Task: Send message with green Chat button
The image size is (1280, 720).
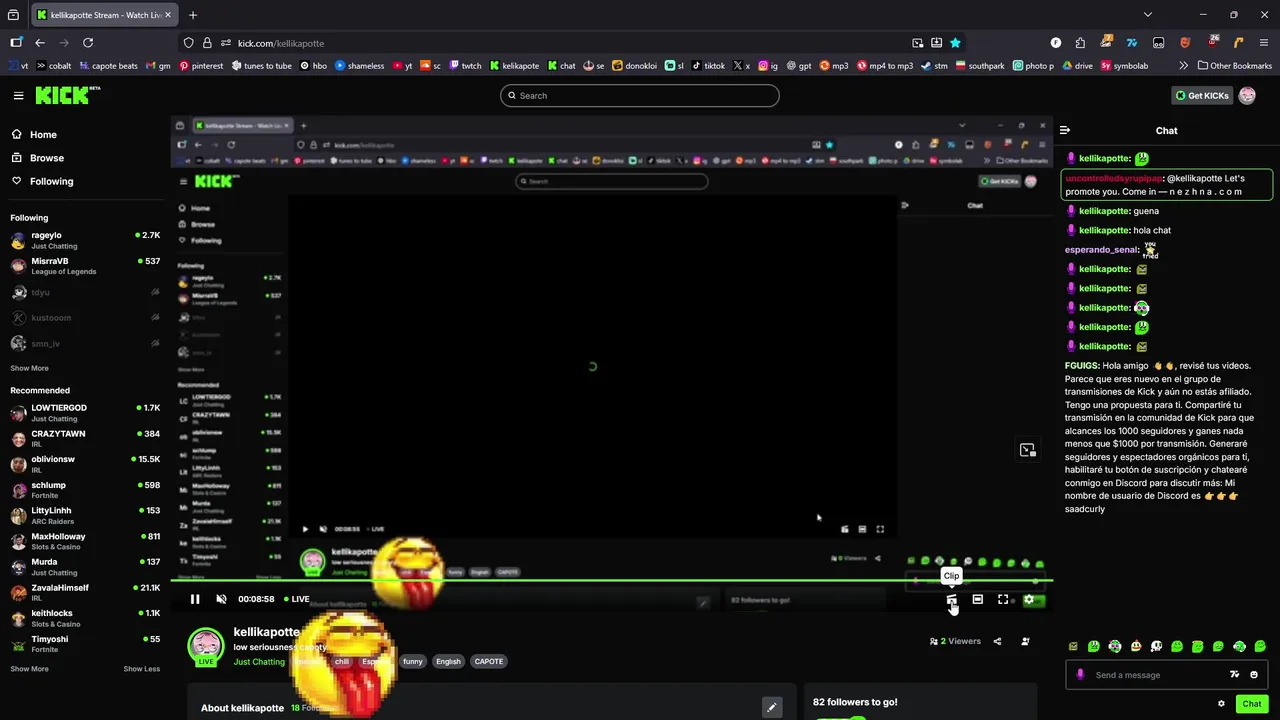Action: [x=1251, y=704]
